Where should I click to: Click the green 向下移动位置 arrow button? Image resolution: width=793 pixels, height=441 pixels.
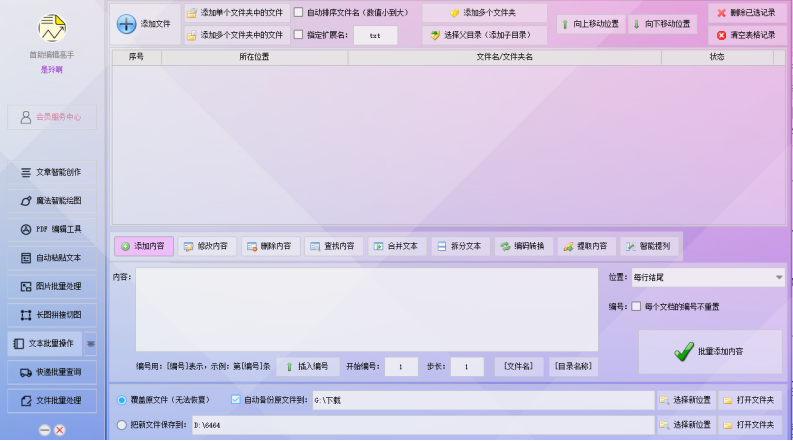[663, 24]
